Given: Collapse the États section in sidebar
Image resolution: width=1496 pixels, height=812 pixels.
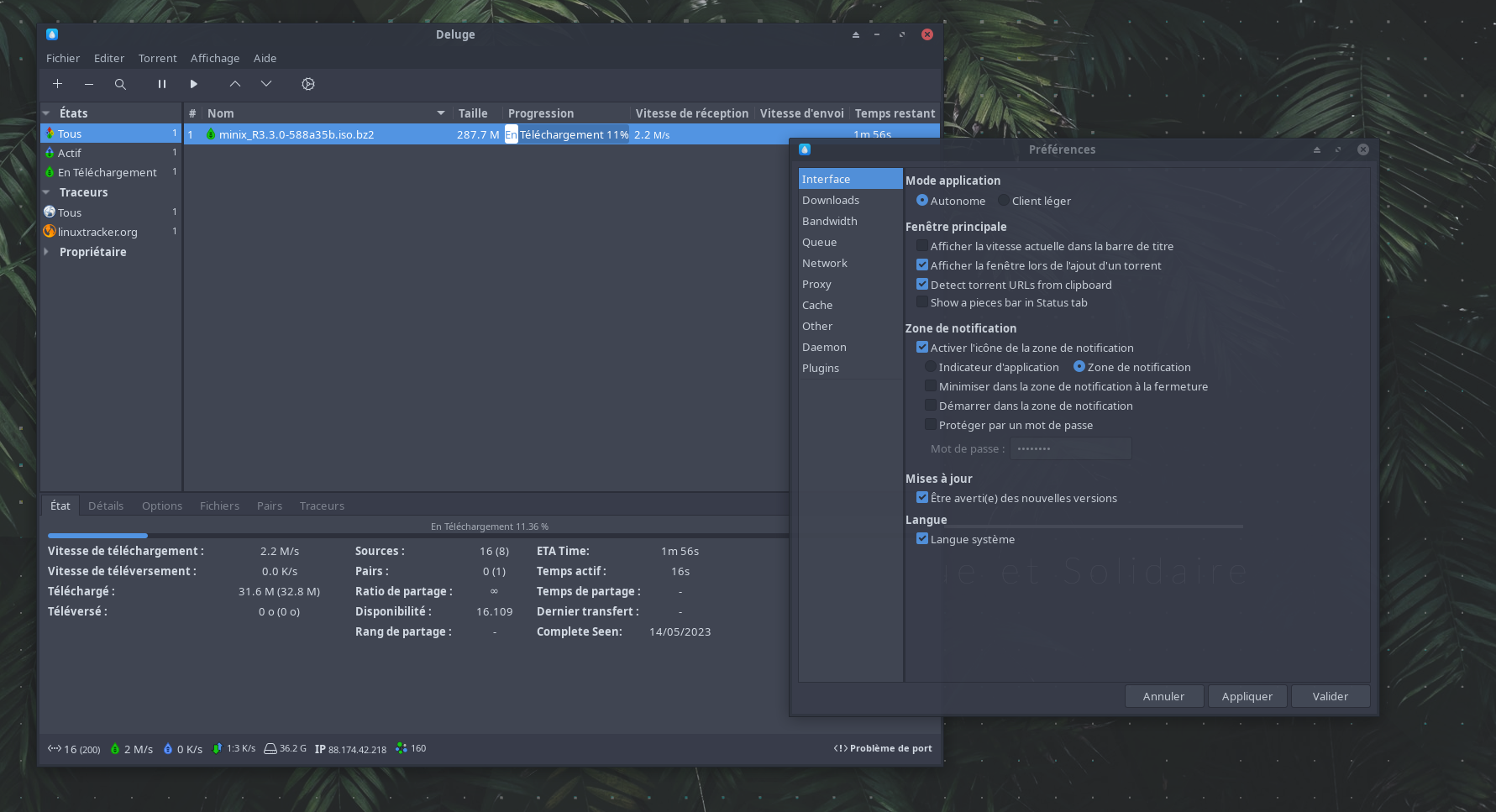Looking at the screenshot, I should click(46, 113).
